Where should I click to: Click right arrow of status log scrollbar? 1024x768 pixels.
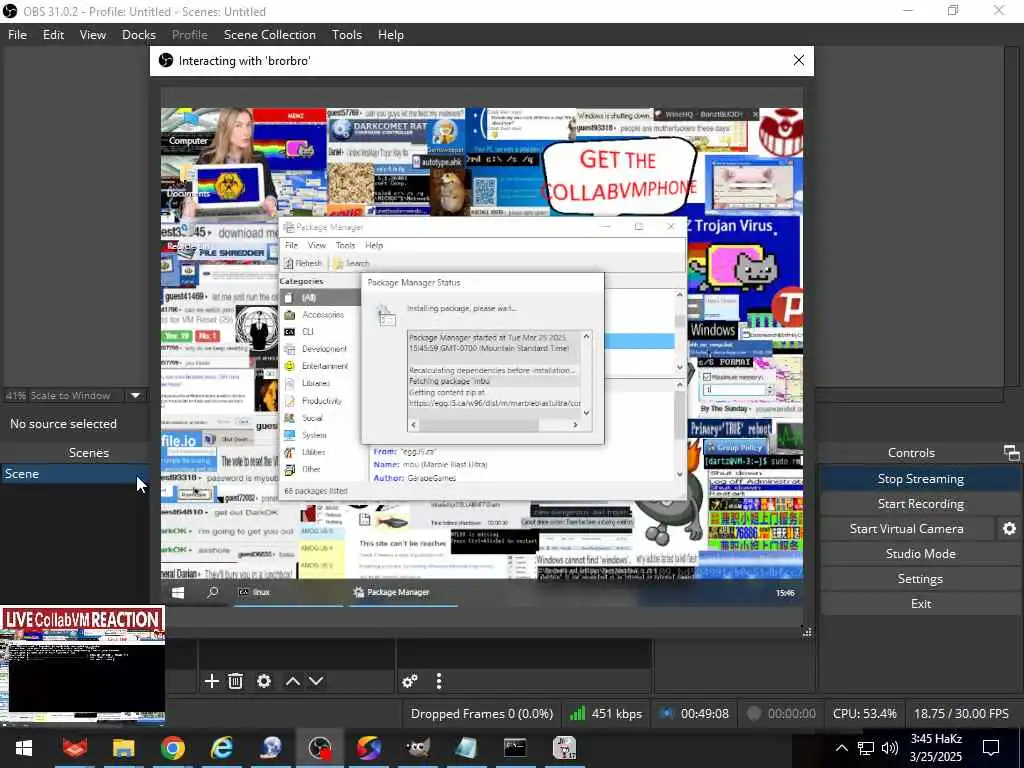click(575, 425)
